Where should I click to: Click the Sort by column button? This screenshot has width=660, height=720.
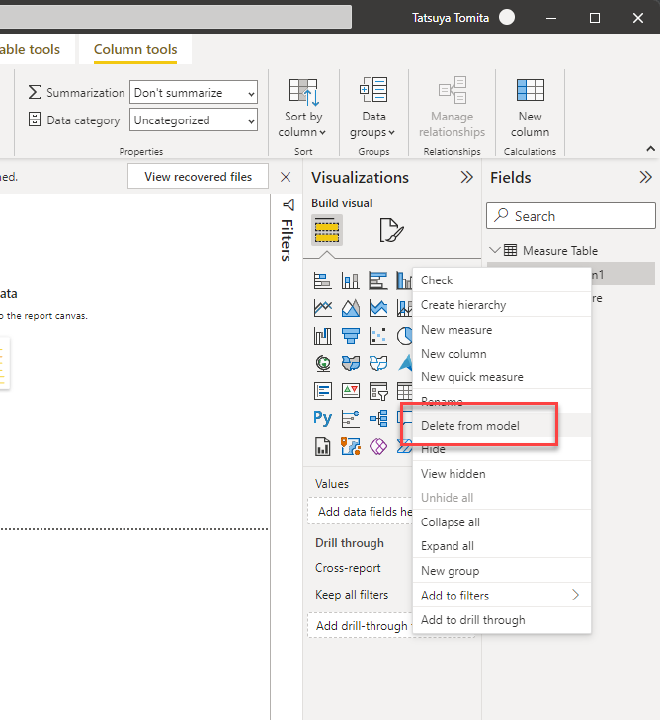click(303, 108)
